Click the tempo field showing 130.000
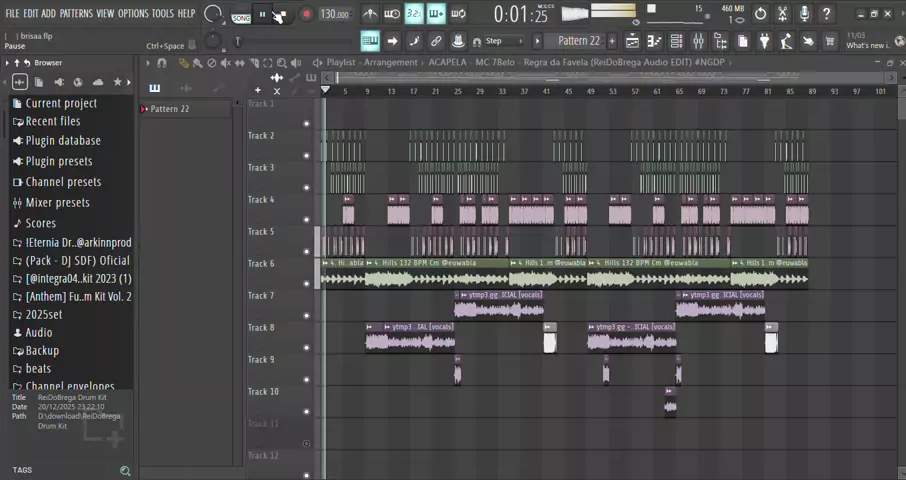The height and width of the screenshot is (480, 906). tap(335, 14)
